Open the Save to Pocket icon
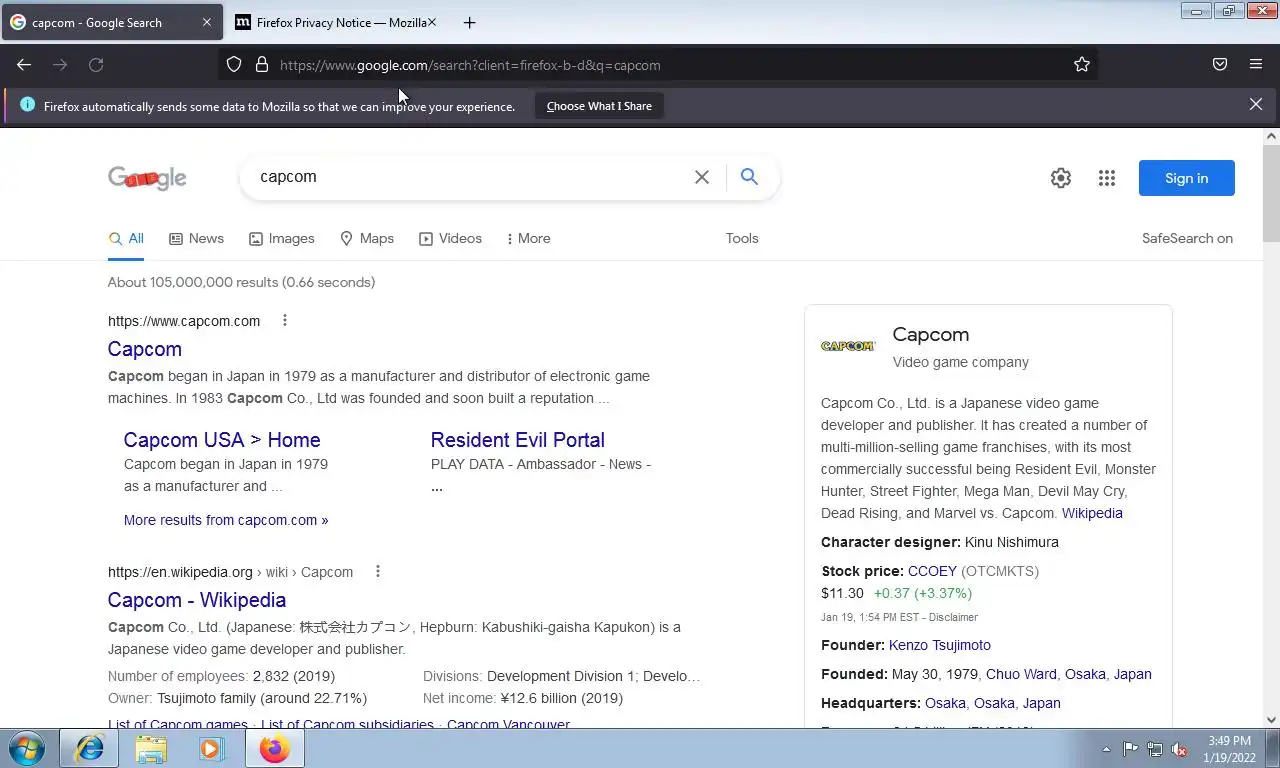 1220,65
